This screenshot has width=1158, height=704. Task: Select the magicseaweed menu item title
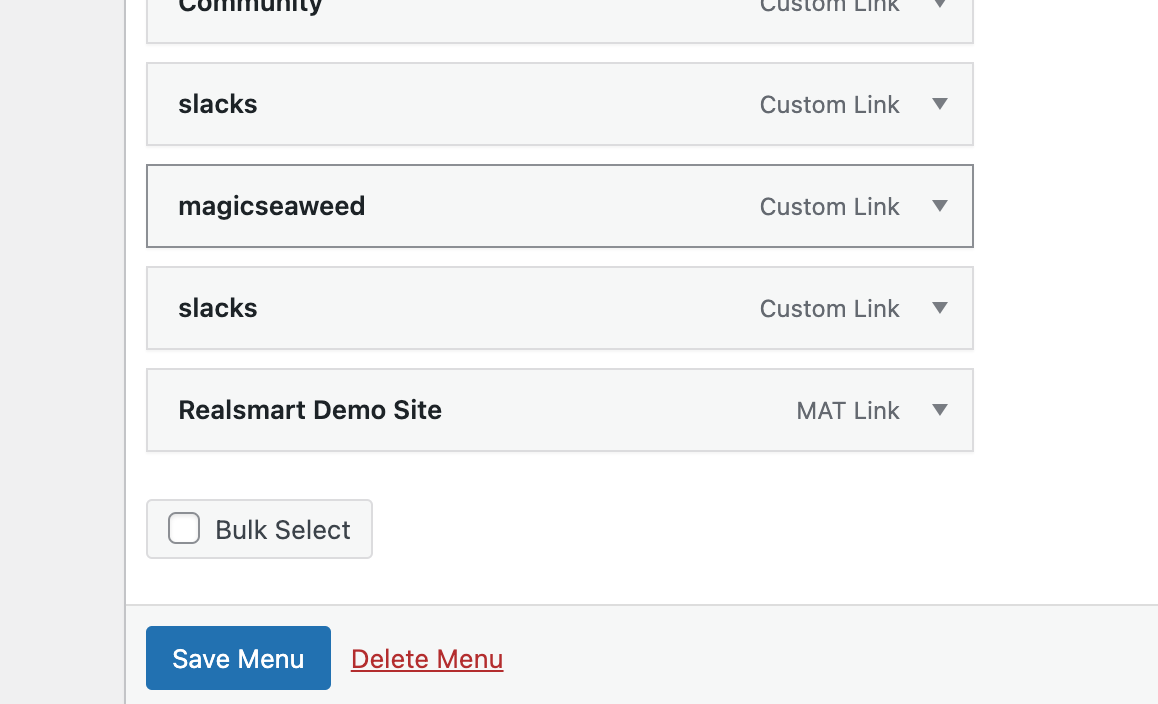271,206
